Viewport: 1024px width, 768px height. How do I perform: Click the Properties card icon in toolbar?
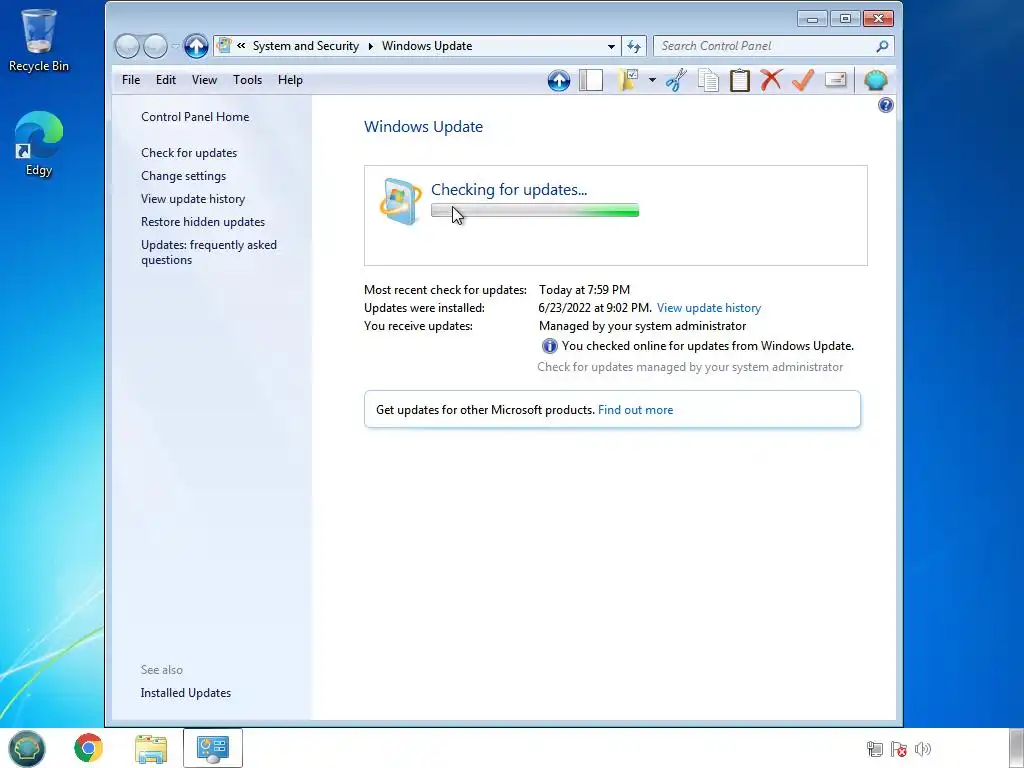click(x=835, y=80)
